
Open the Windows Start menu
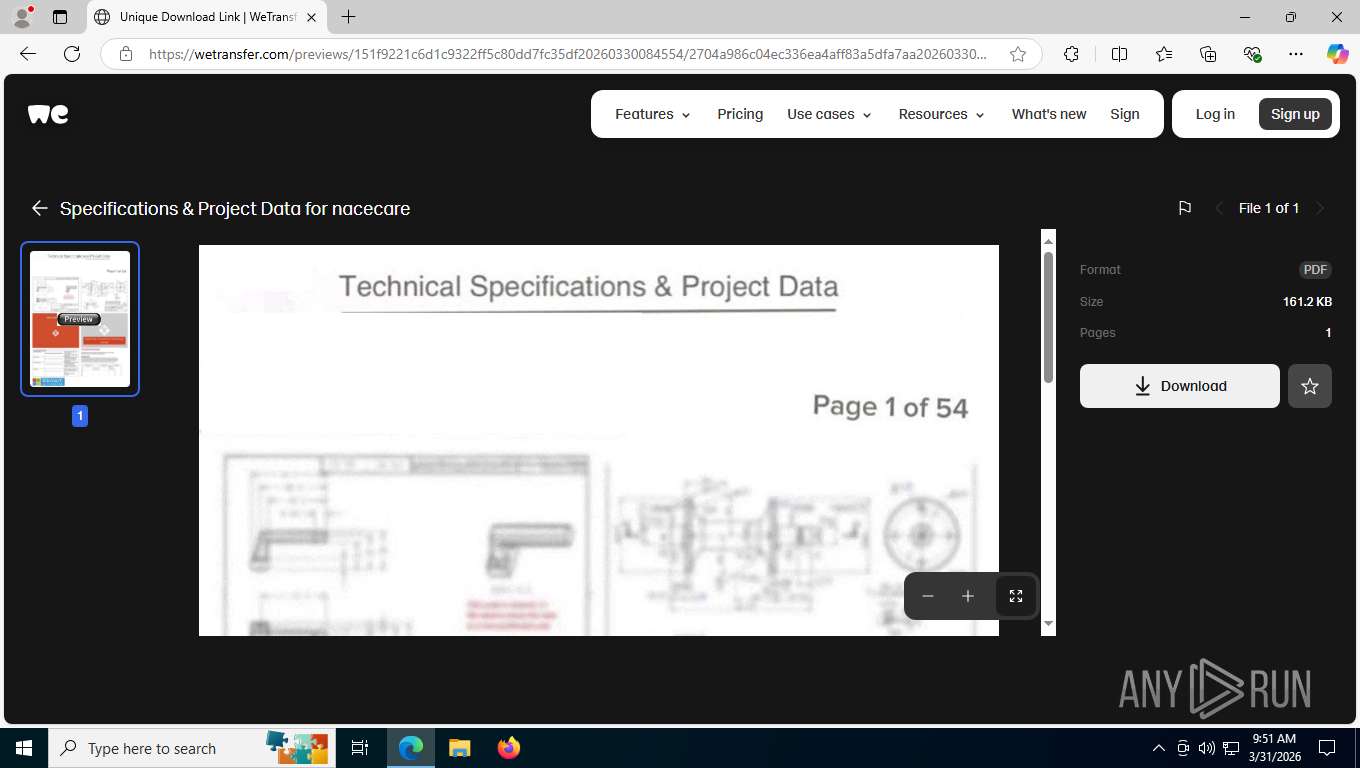24,748
